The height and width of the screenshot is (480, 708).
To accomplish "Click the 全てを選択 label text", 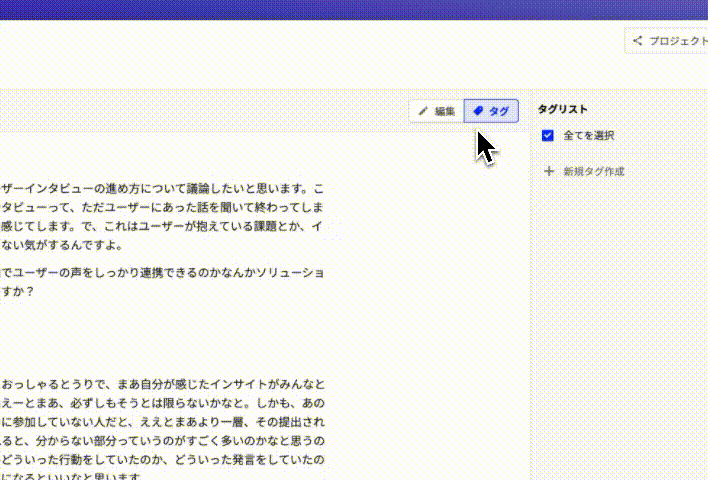I will click(x=588, y=136).
